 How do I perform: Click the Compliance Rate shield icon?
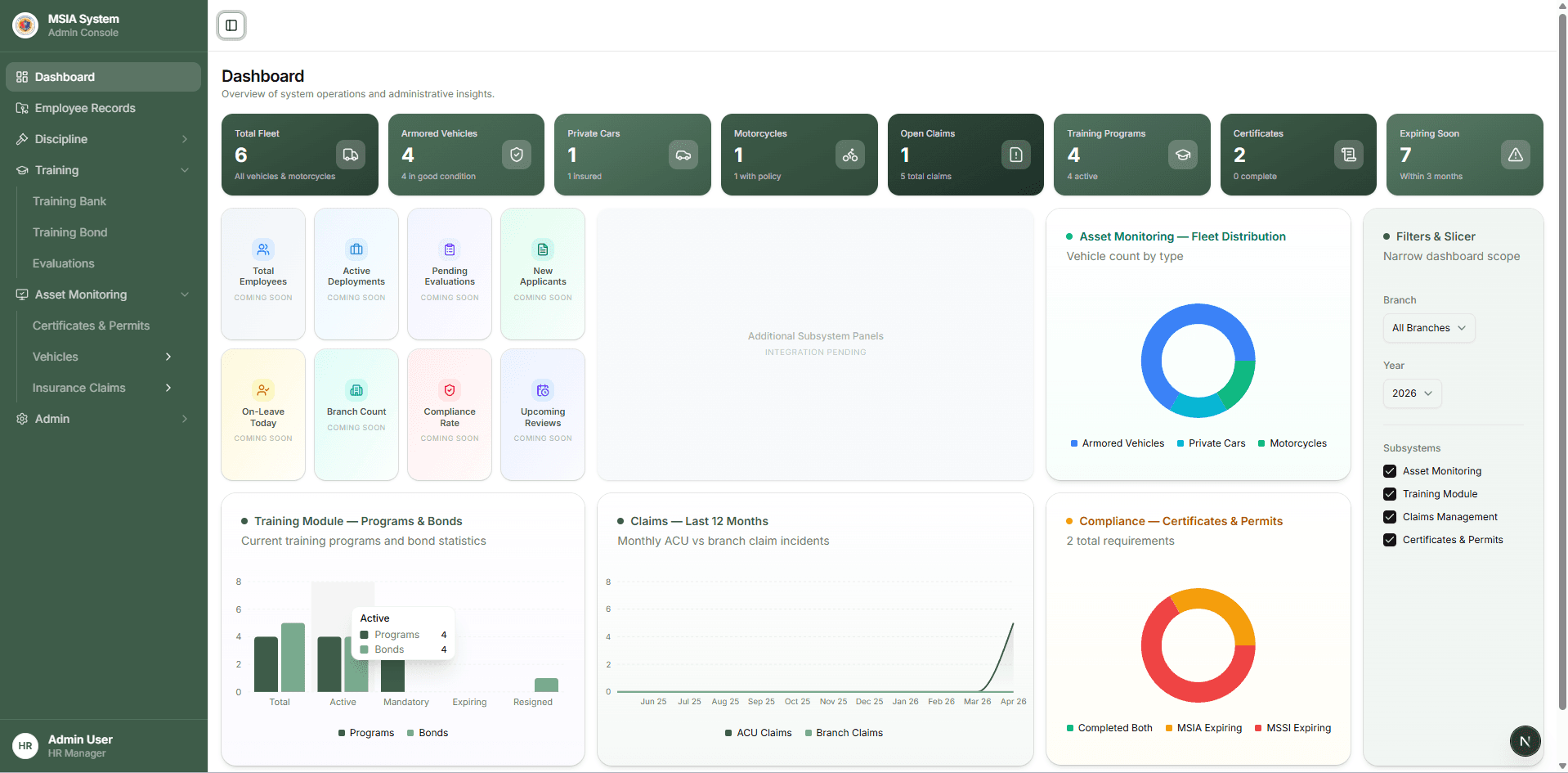pos(450,390)
